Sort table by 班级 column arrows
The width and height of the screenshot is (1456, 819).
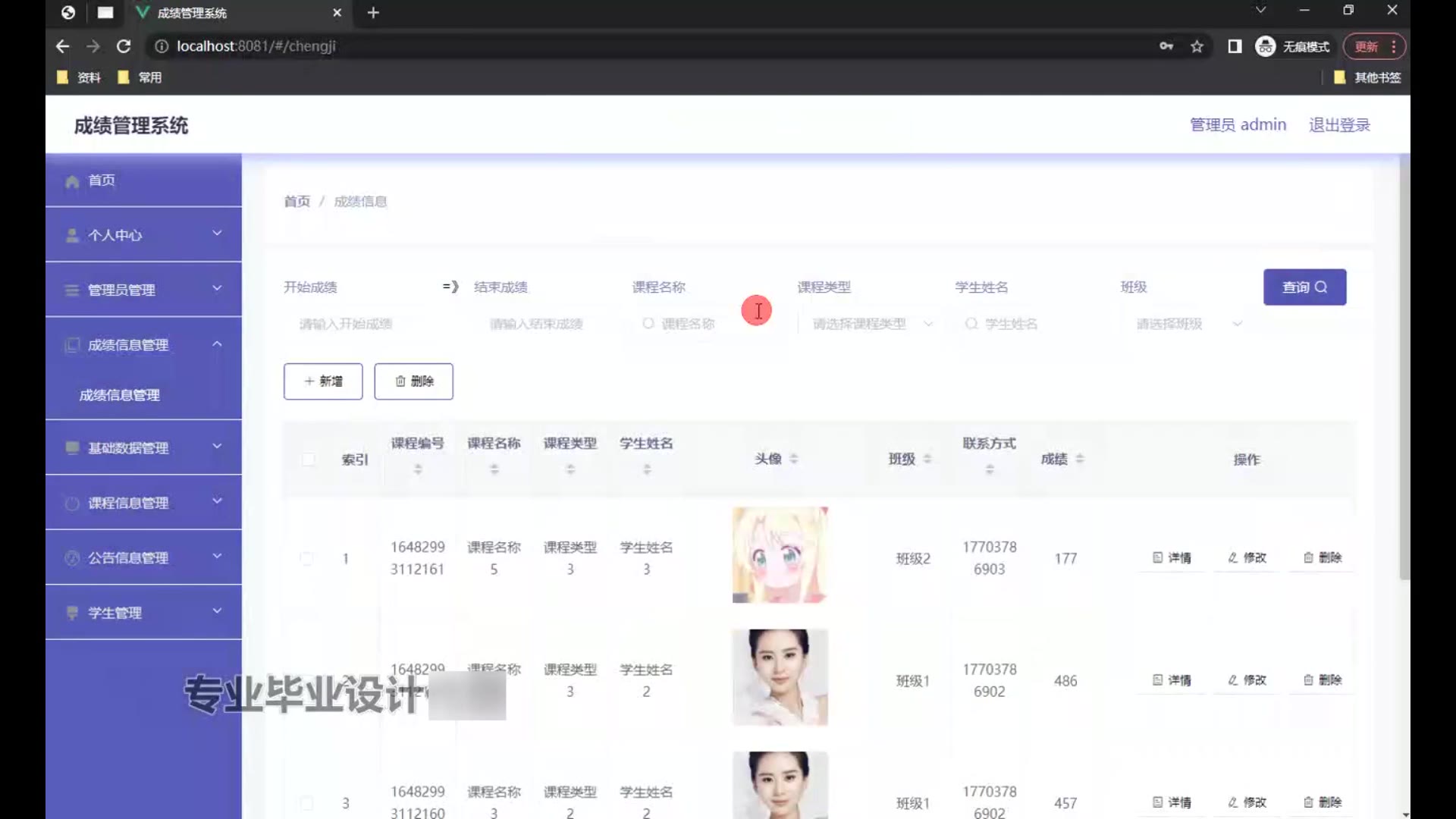(x=927, y=459)
